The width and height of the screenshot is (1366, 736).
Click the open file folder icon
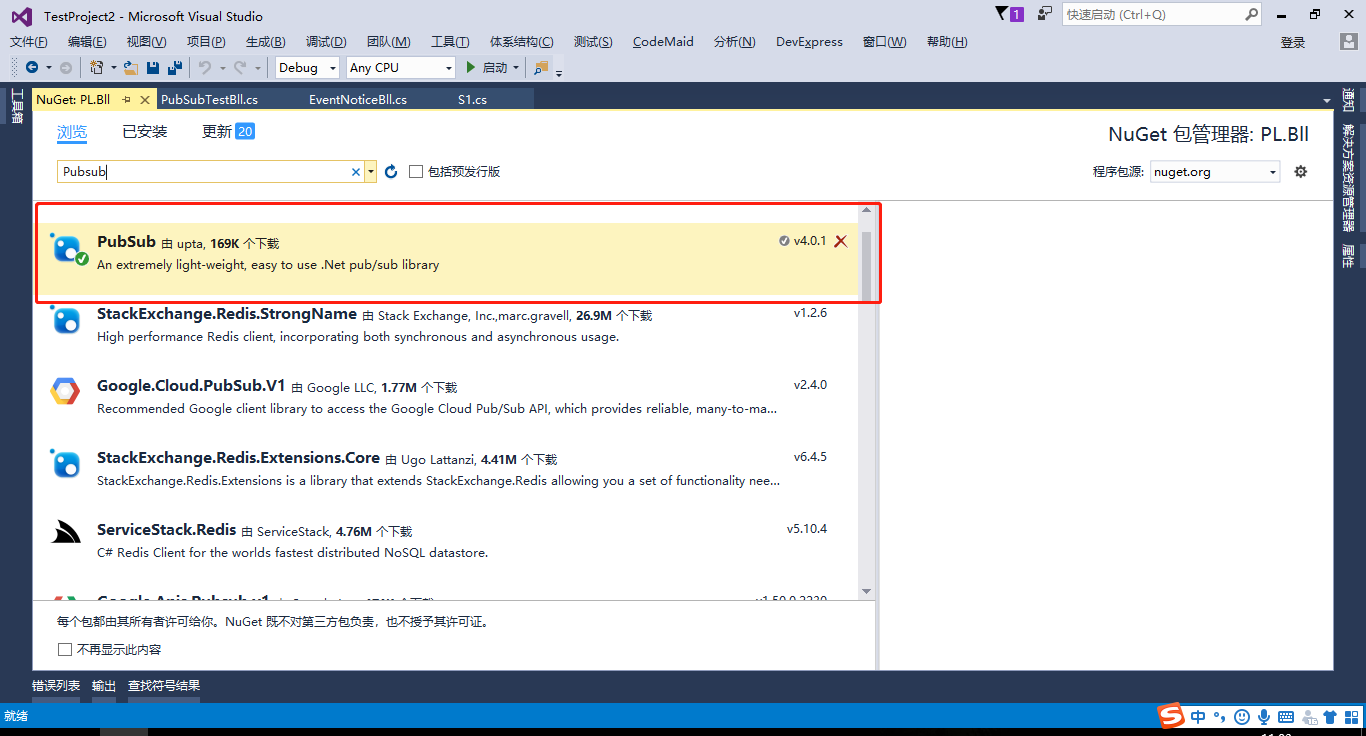coord(130,67)
